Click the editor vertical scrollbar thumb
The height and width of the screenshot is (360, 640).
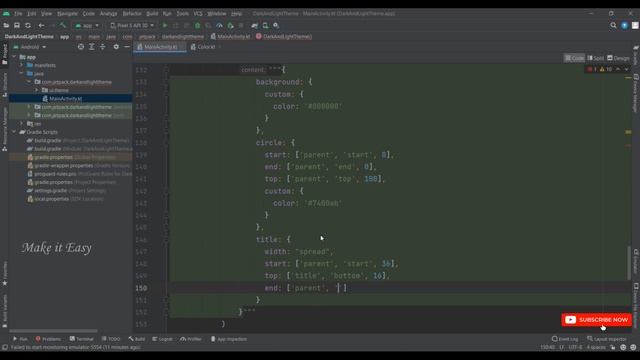(629, 263)
